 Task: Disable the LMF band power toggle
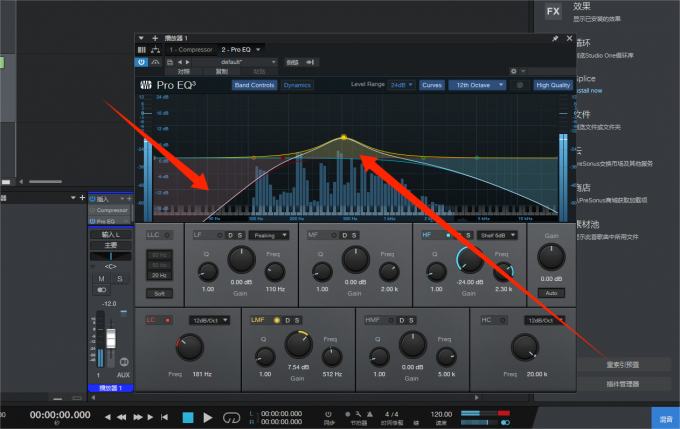click(277, 320)
